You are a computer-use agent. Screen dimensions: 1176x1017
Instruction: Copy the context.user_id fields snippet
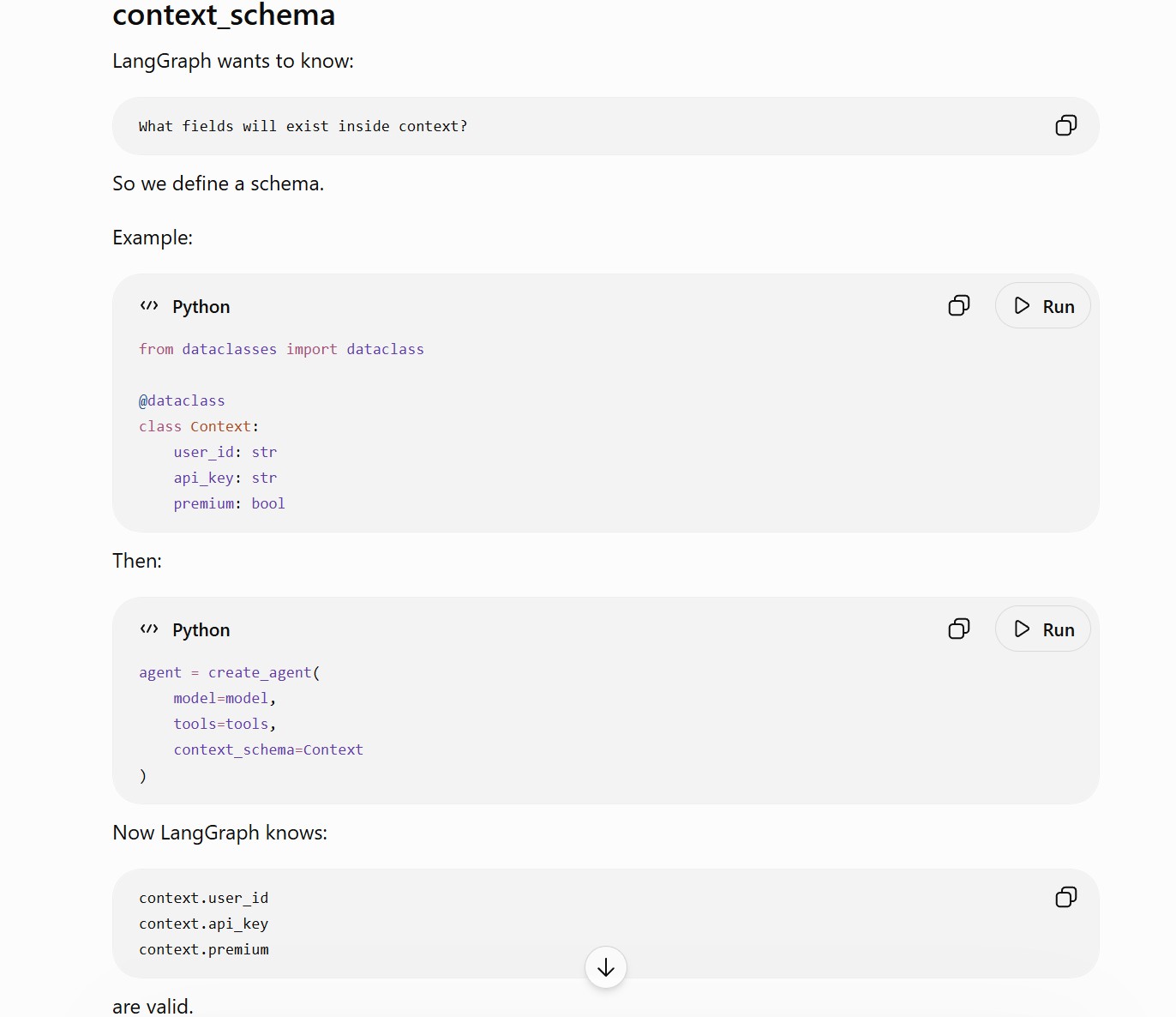1065,897
